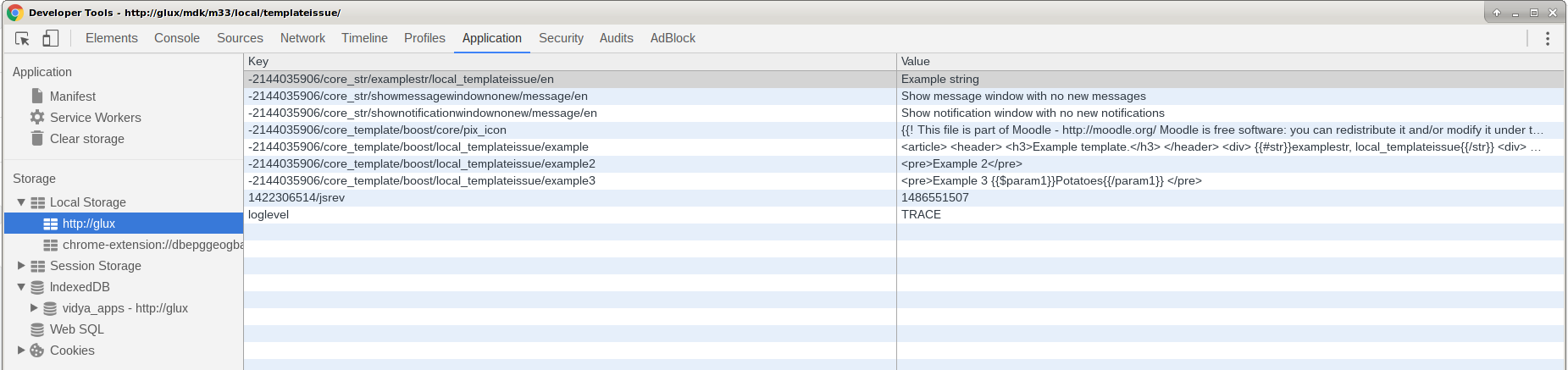Screen dimensions: 1568x370
Task: Select the core/pix_icon template key
Action: pos(570,130)
